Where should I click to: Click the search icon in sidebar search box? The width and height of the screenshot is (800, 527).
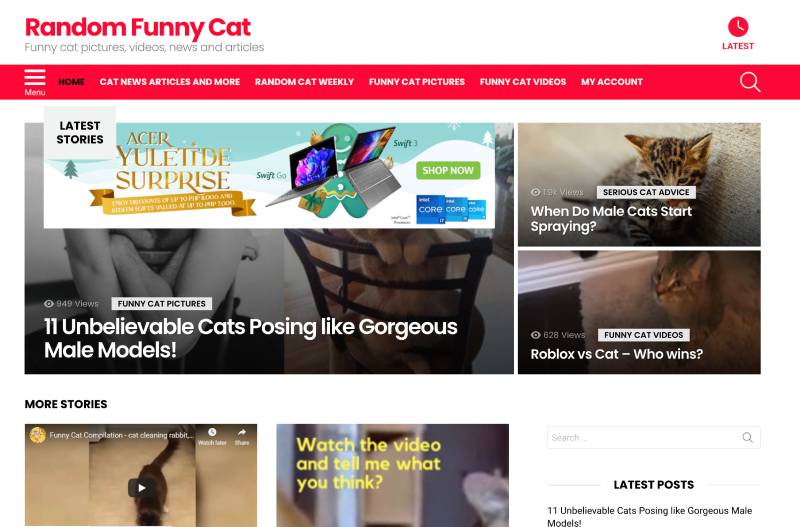coord(747,437)
